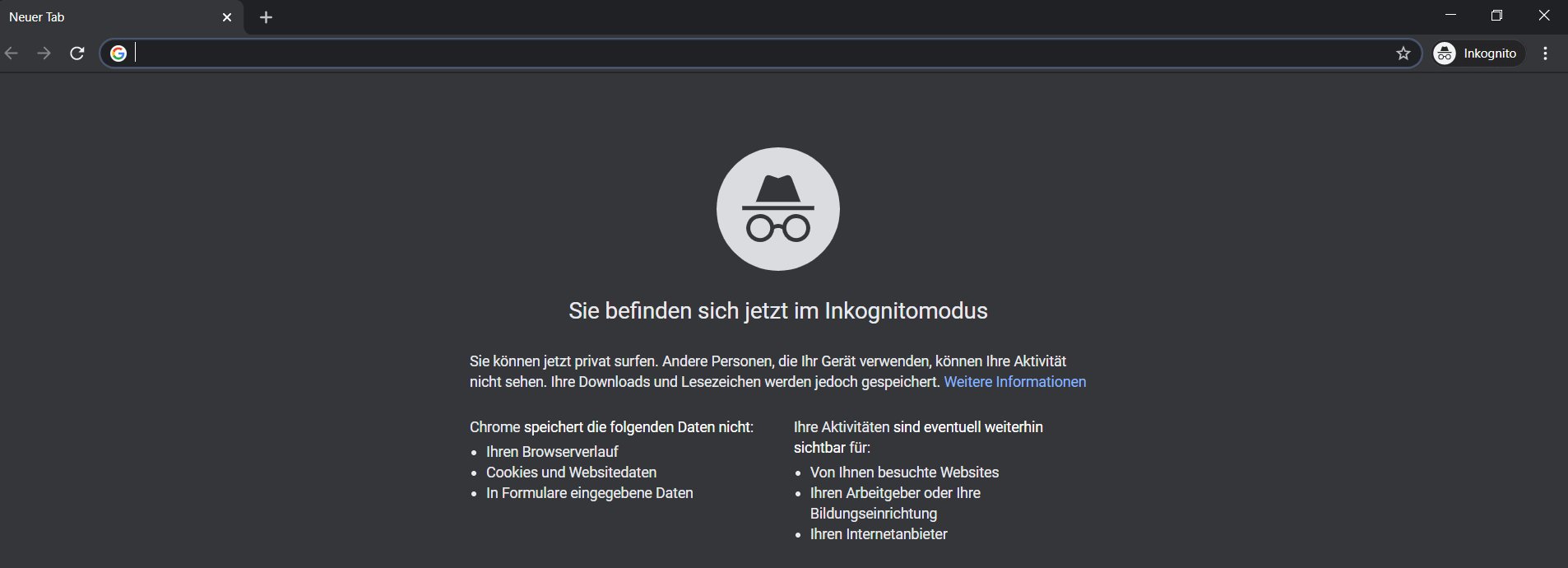Click the text "Cookies und Websitedaten"
The width and height of the screenshot is (1568, 568).
[571, 473]
